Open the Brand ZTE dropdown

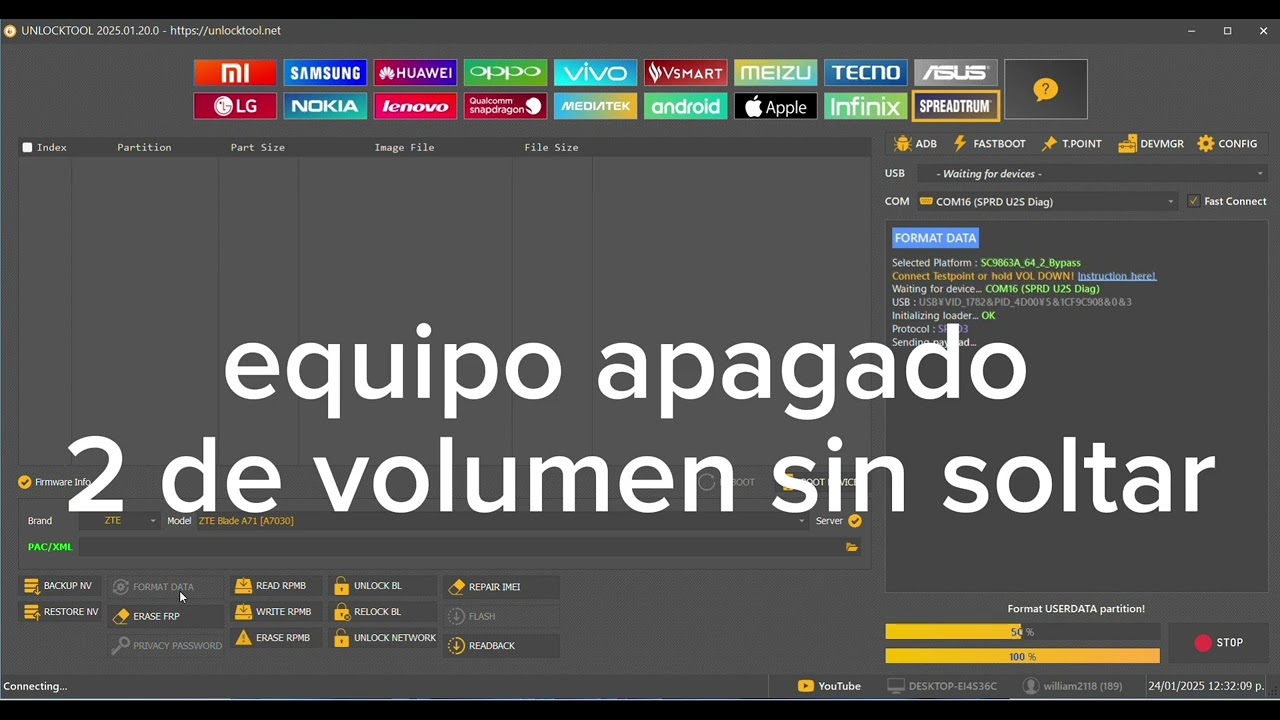(x=118, y=521)
